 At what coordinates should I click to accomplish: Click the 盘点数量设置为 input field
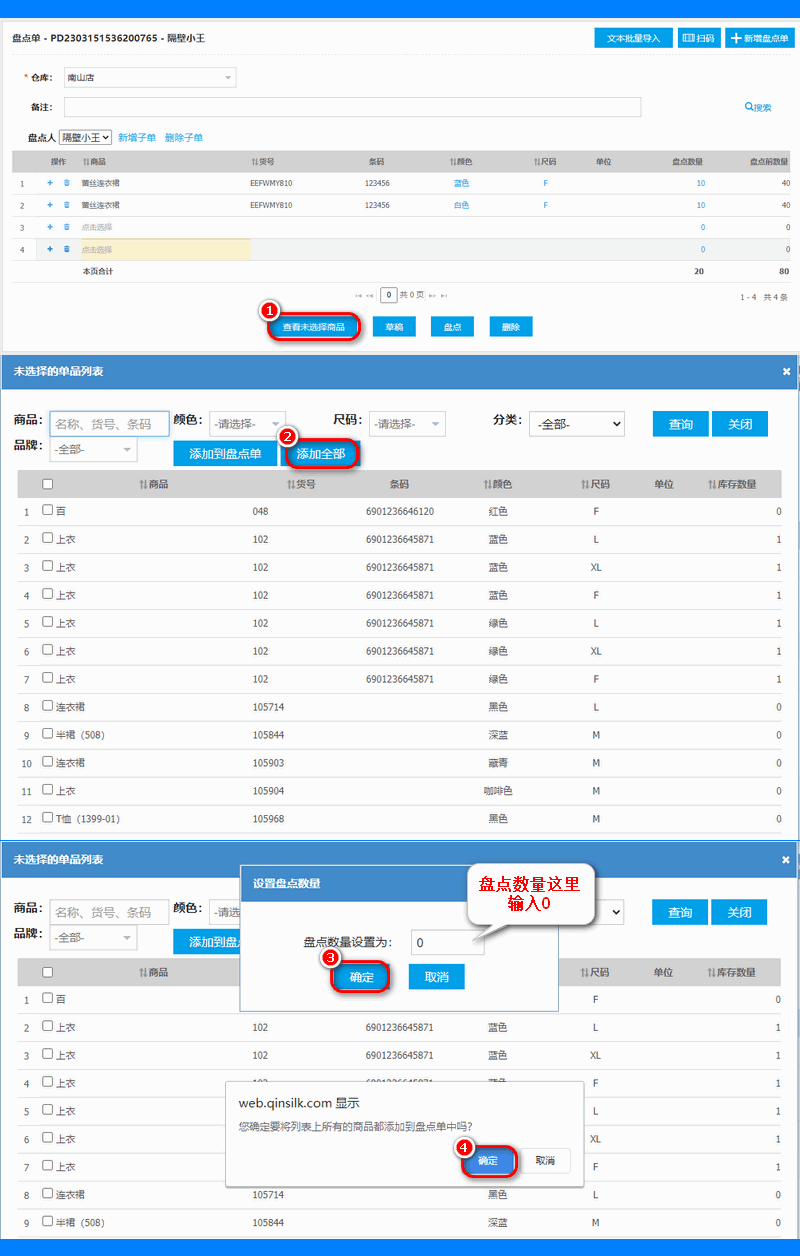click(x=447, y=942)
